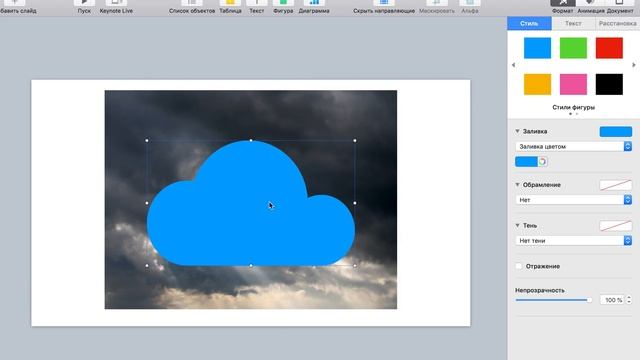Apply the blue shape style

pyautogui.click(x=537, y=48)
